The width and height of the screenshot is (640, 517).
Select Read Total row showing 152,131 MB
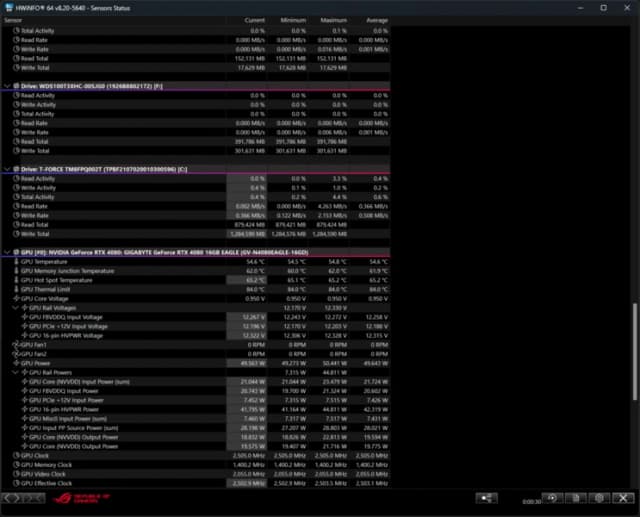coord(196,58)
